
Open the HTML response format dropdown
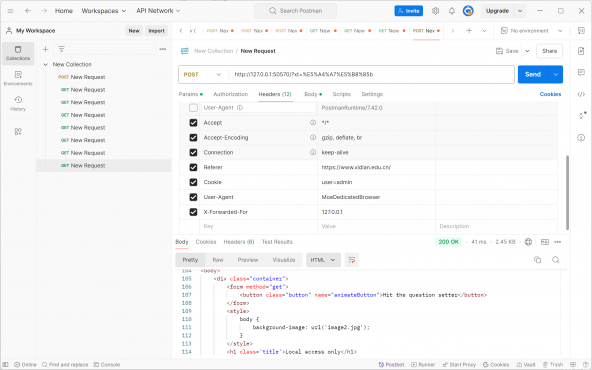click(x=323, y=260)
